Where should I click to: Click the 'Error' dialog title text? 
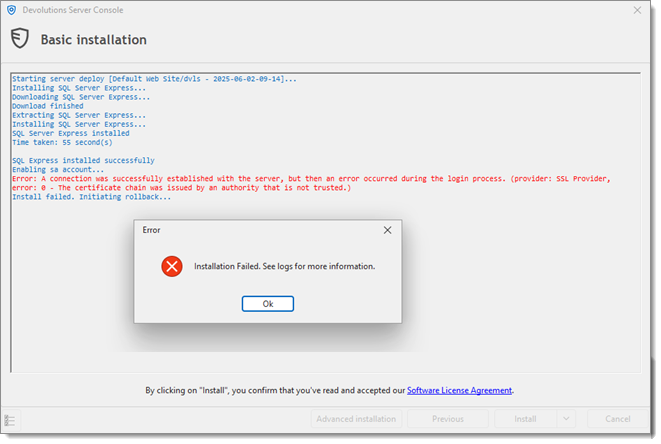click(x=151, y=230)
